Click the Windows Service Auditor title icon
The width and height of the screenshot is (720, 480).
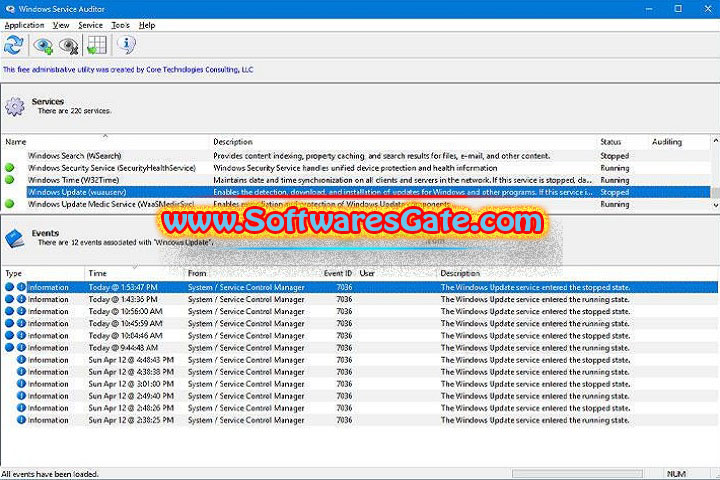tap(10, 9)
